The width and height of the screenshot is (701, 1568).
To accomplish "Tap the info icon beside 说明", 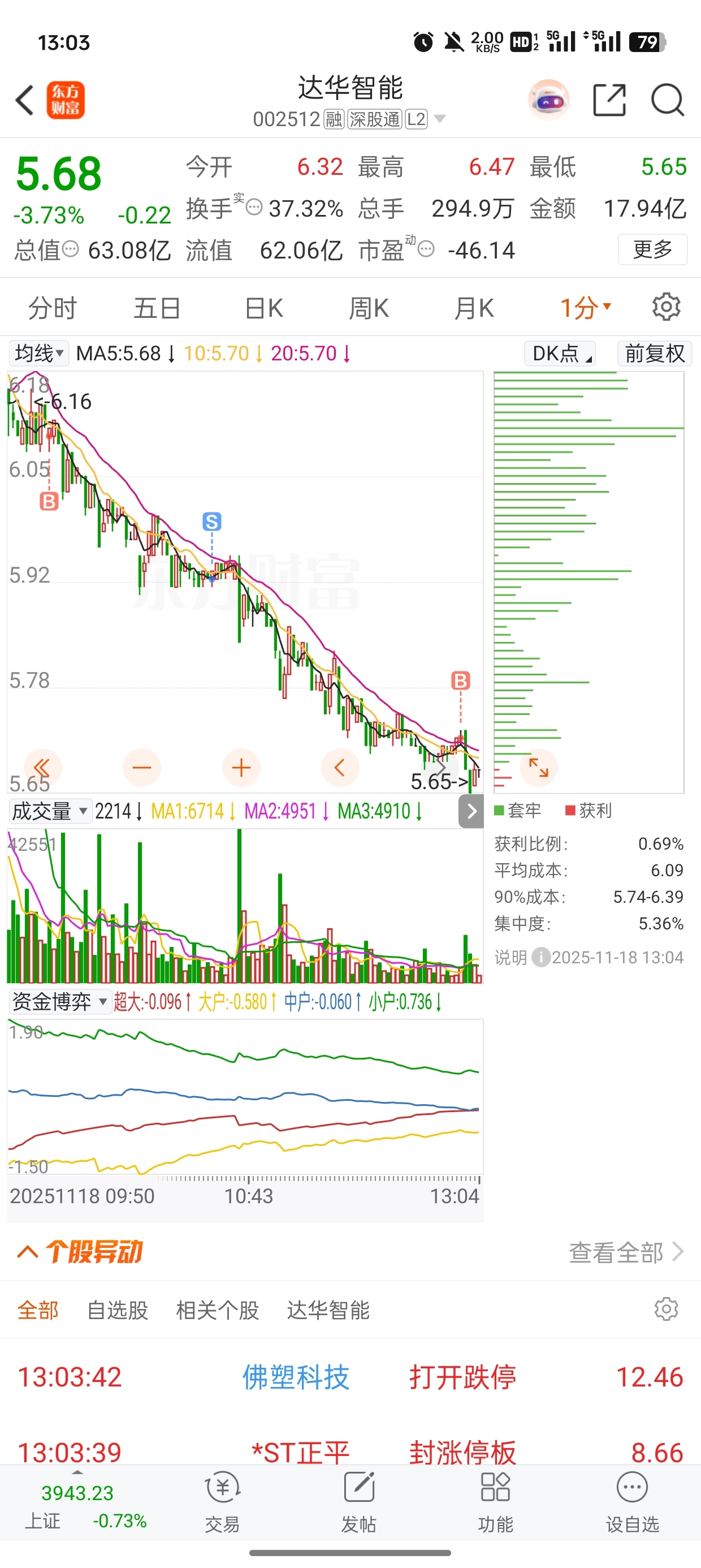I will [541, 958].
